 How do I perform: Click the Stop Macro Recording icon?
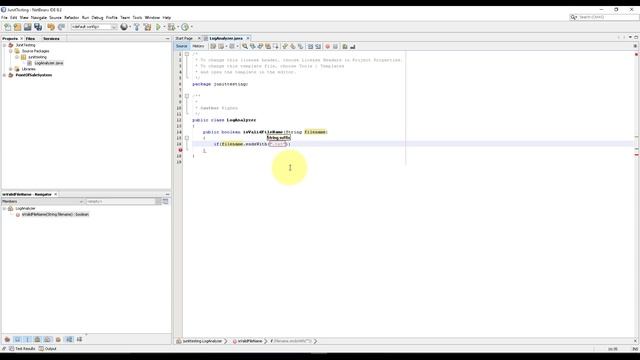[335, 47]
